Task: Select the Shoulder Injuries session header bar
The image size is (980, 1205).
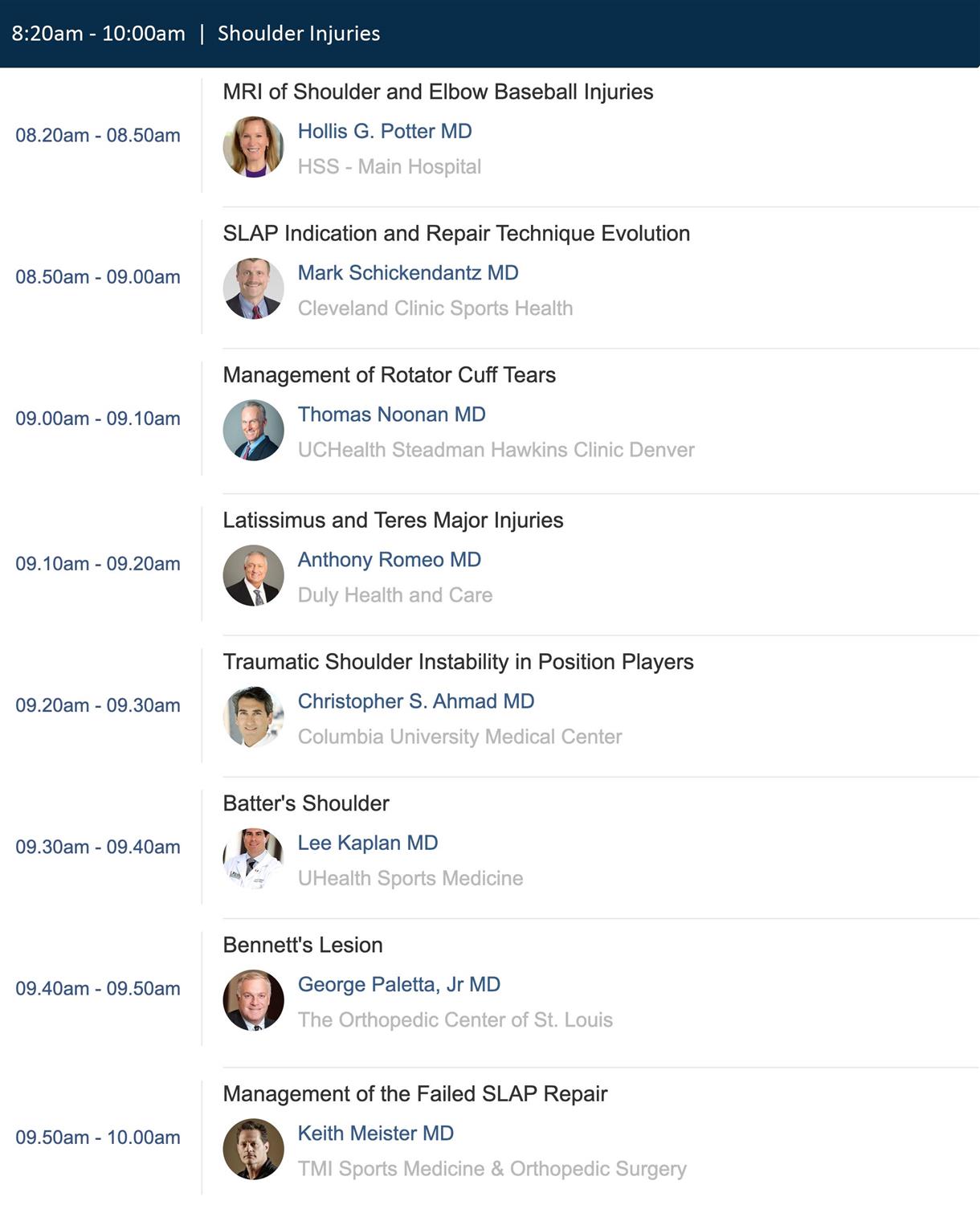Action: [x=490, y=34]
